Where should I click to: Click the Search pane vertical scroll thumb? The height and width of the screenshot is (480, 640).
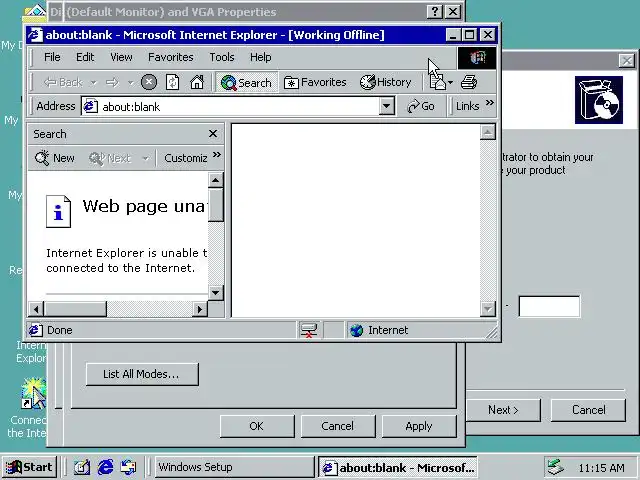click(216, 204)
